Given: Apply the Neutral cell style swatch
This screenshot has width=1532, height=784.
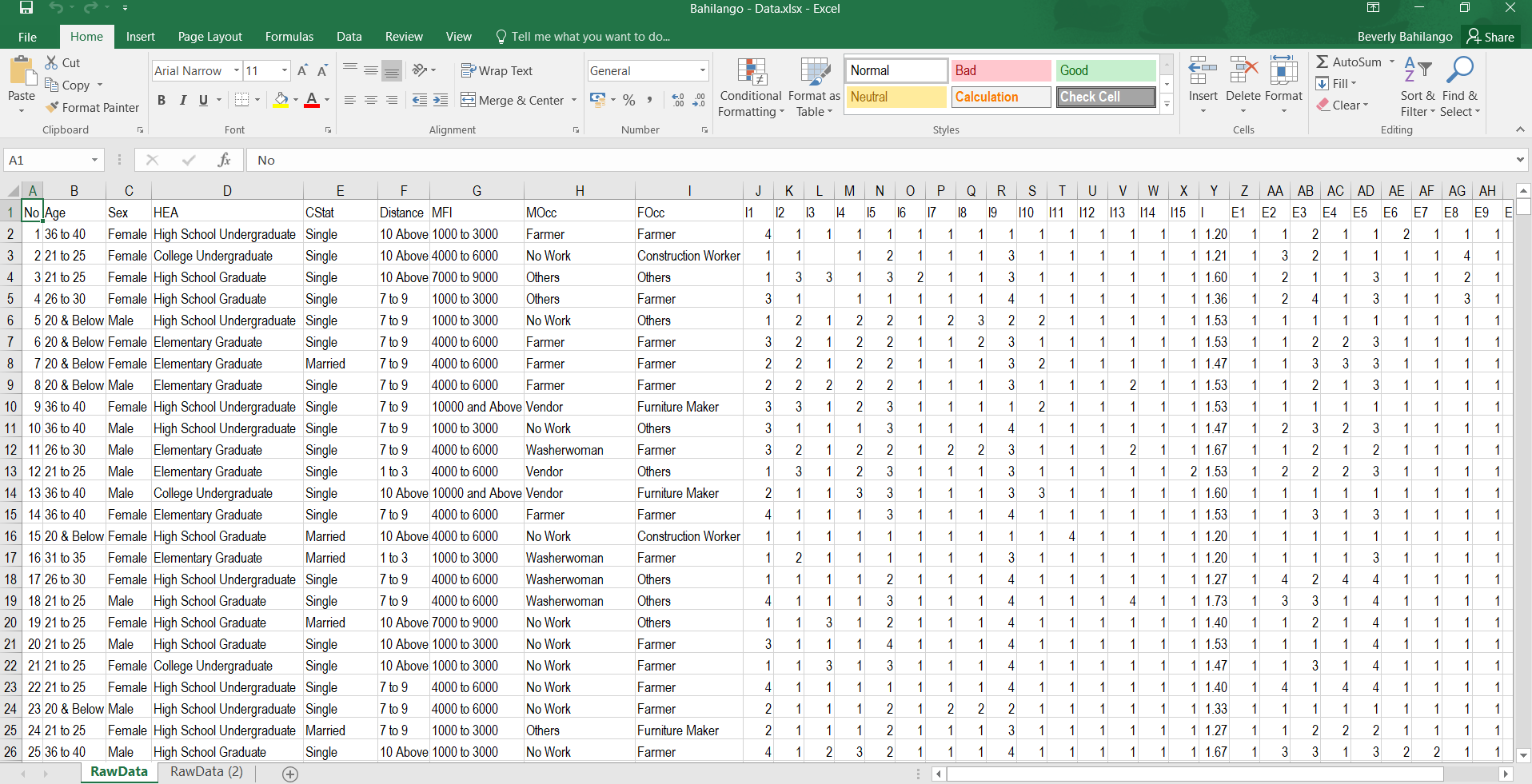Looking at the screenshot, I should [x=896, y=97].
